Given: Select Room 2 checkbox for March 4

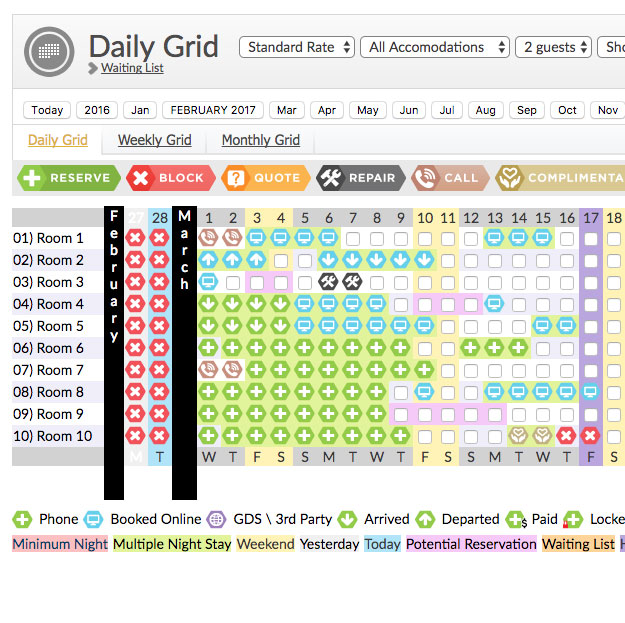Looking at the screenshot, I should [x=281, y=261].
